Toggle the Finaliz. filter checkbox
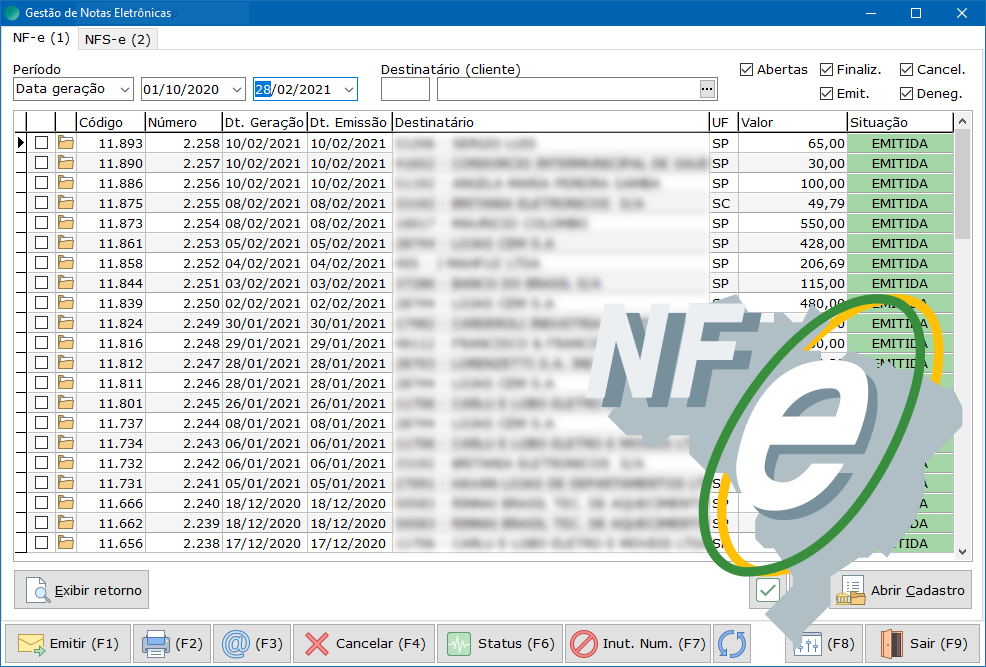Image resolution: width=986 pixels, height=667 pixels. 827,70
